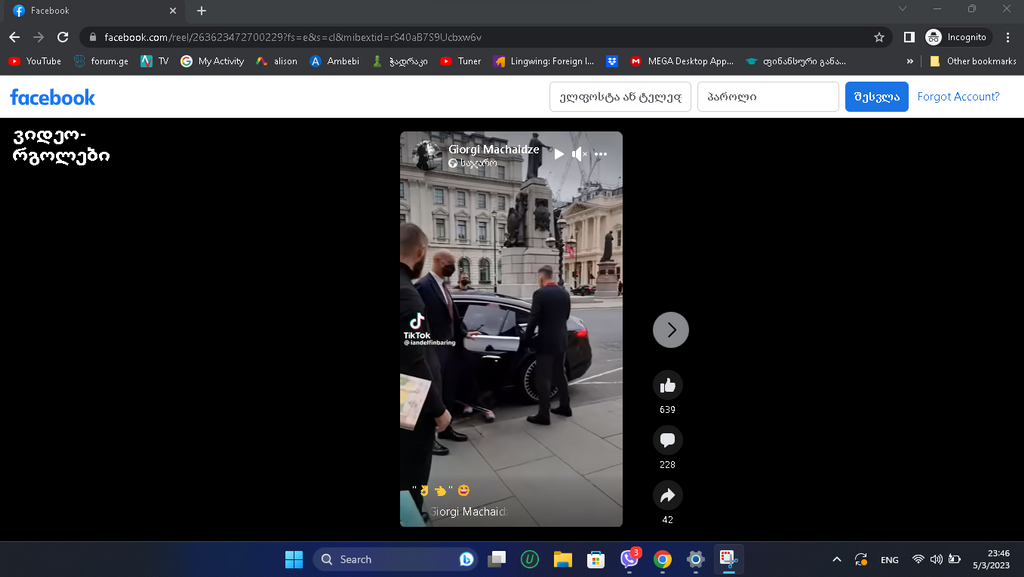This screenshot has width=1024, height=577.
Task: Go to the next reel arrow
Action: point(671,330)
